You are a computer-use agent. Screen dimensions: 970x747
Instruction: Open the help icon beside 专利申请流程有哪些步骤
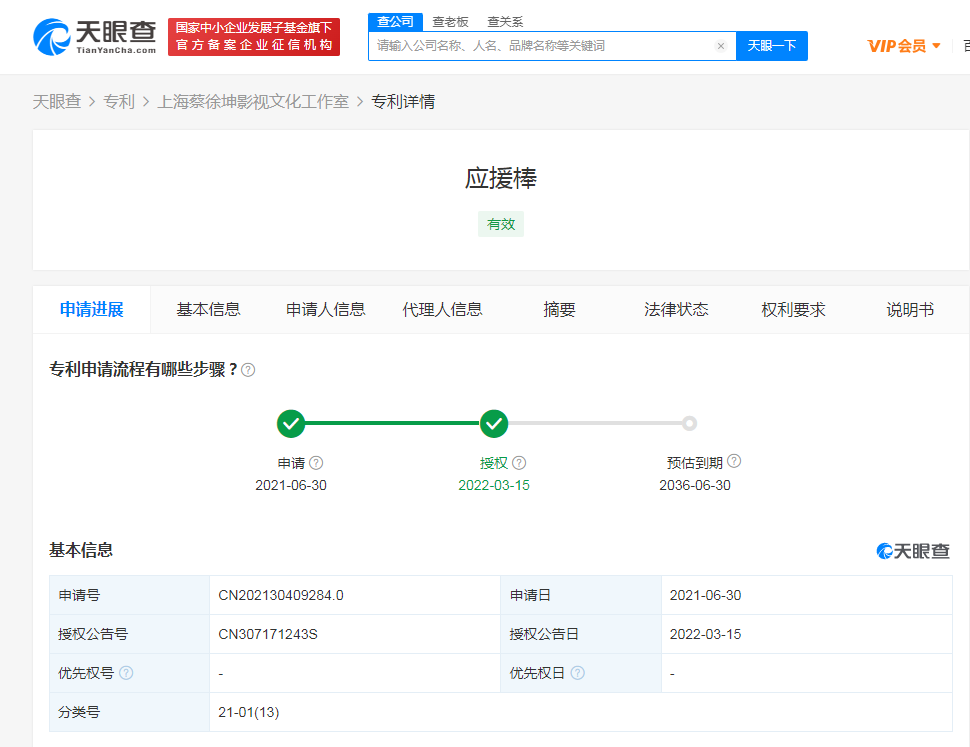click(248, 370)
